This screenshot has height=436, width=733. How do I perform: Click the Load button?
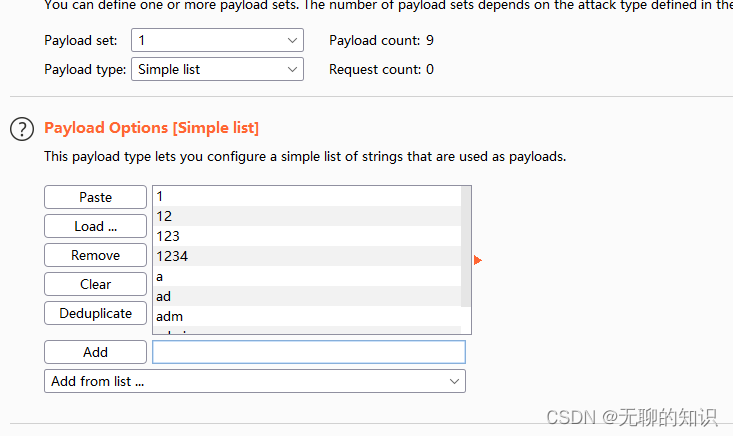point(96,226)
